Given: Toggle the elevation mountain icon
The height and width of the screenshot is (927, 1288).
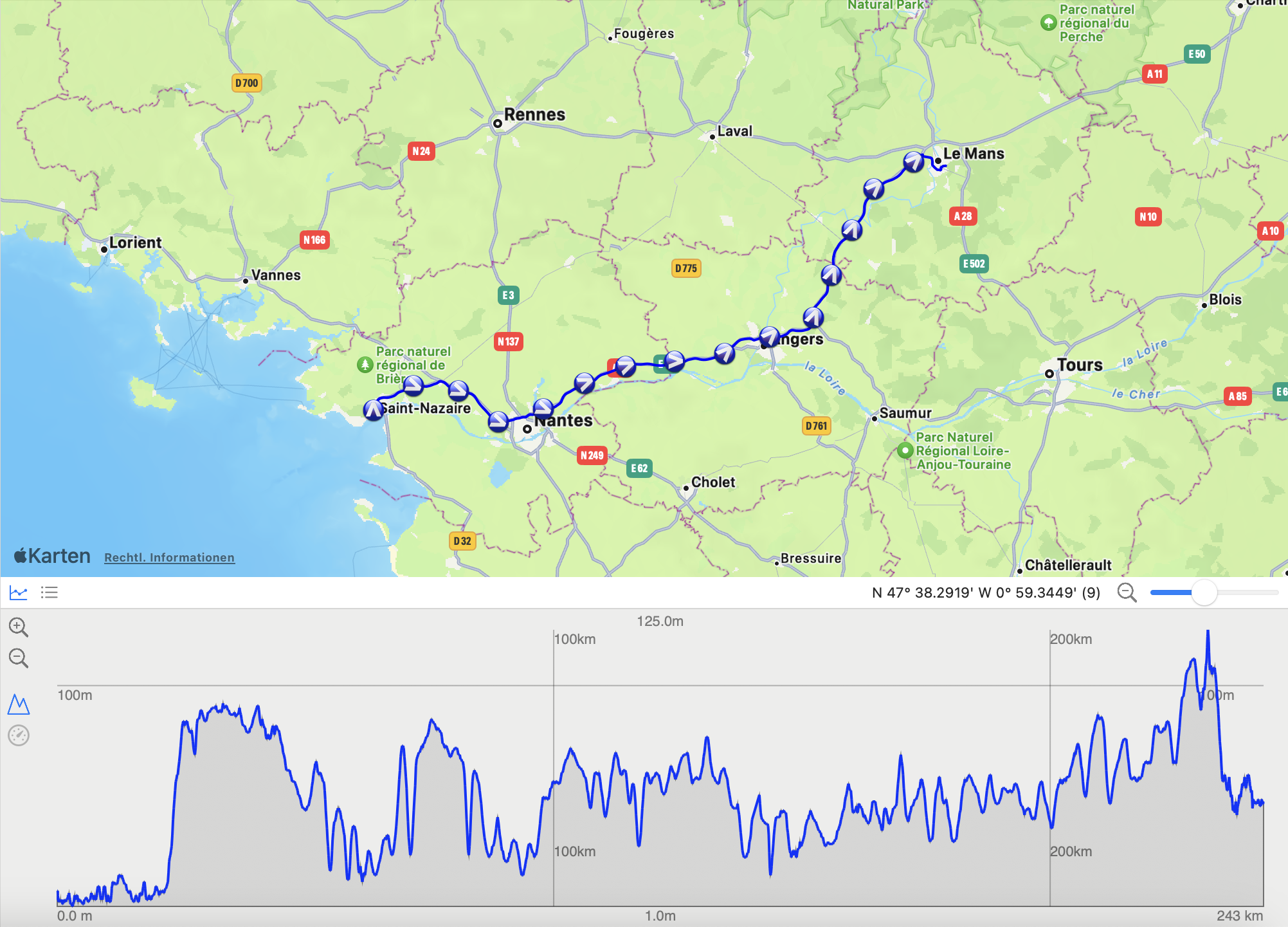Looking at the screenshot, I should point(19,706).
